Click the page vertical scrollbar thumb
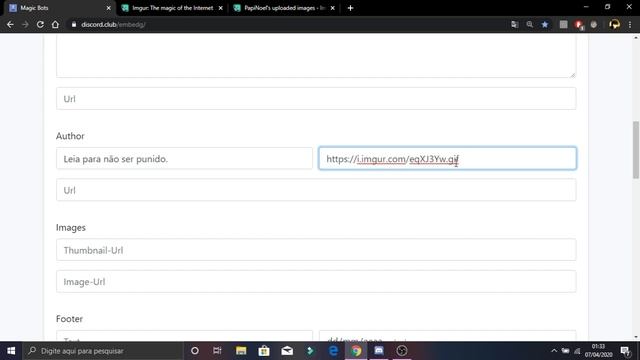Image resolution: width=640 pixels, height=360 pixels. [636, 149]
